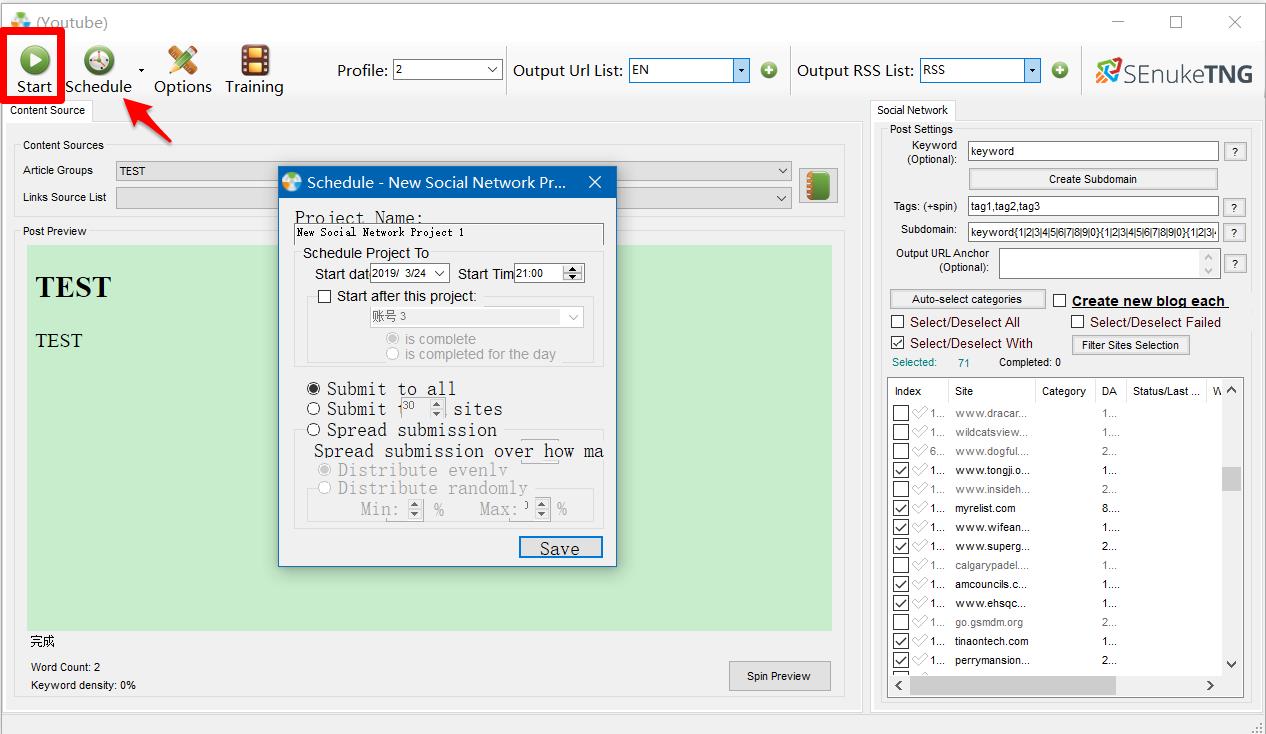The height and width of the screenshot is (734, 1266).
Task: Click the vertical scrollbar thumb of the sites list
Action: coord(1231,478)
